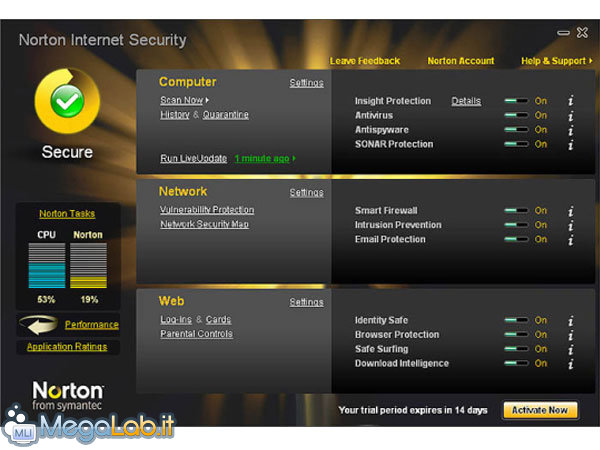The height and width of the screenshot is (450, 600).
Task: Toggle the Antispyware switch
Action: 516,130
